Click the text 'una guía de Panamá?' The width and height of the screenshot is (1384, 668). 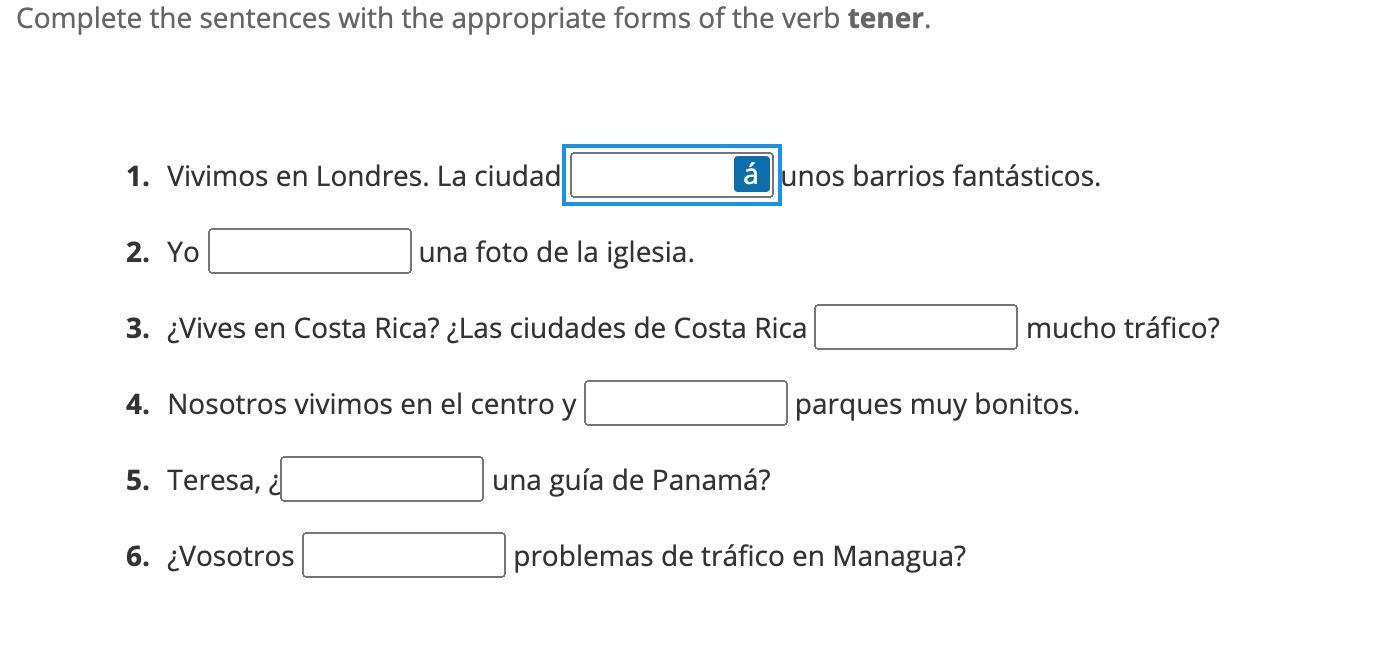click(631, 480)
